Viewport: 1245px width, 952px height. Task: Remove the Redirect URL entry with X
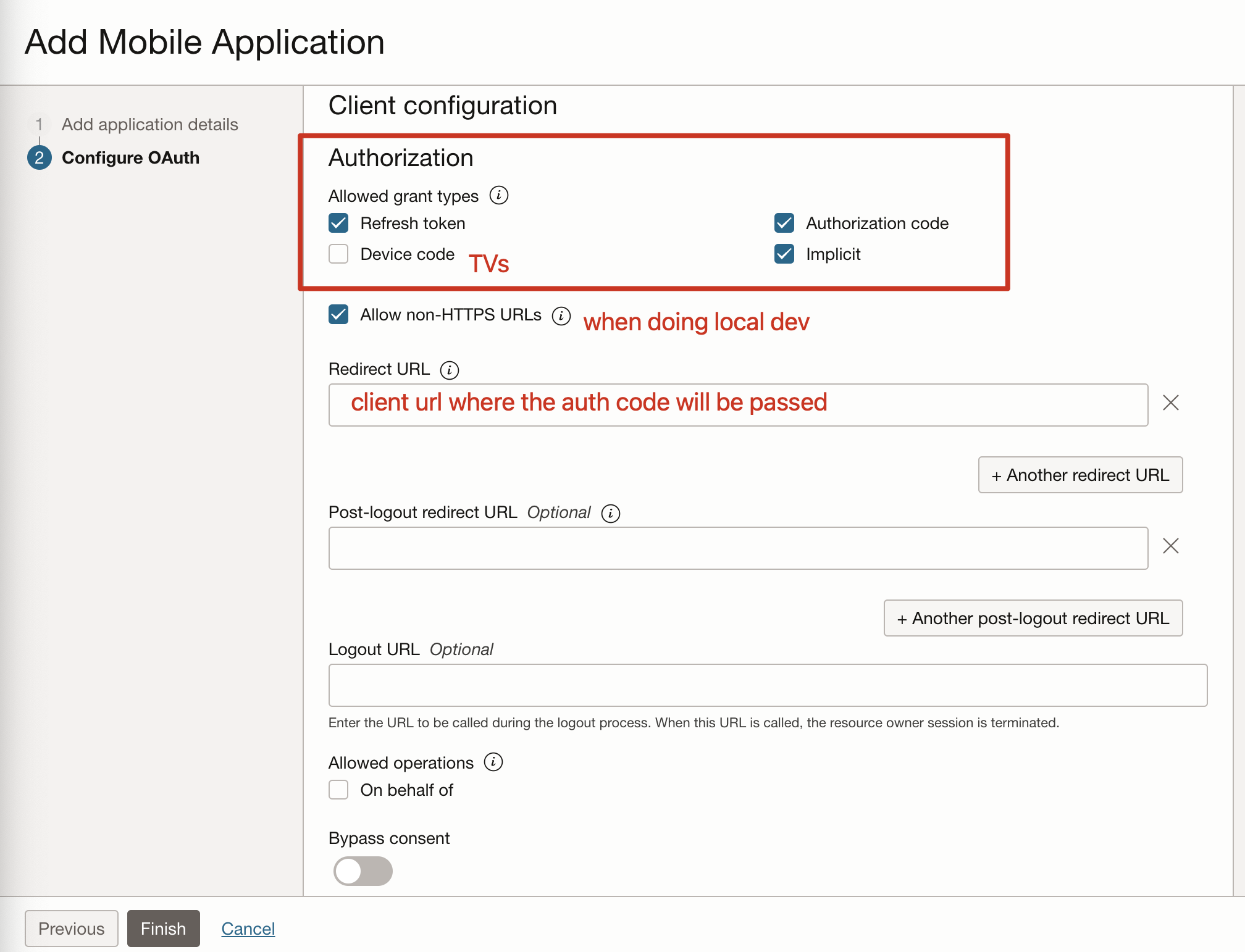tap(1170, 403)
